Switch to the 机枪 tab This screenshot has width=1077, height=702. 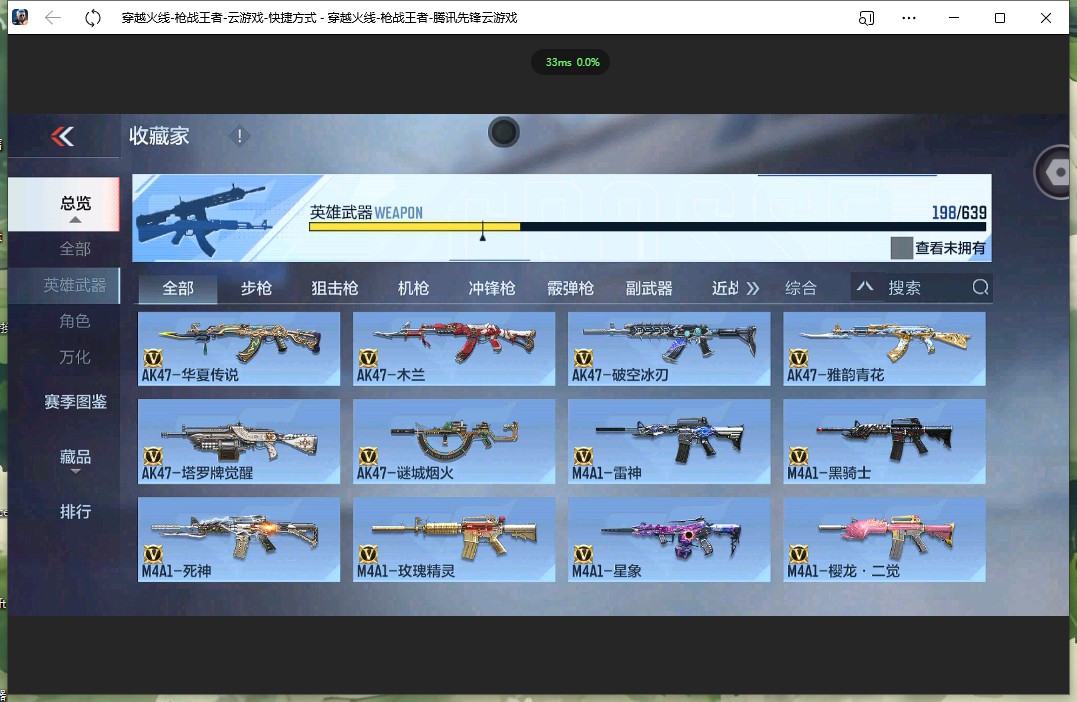tap(413, 288)
